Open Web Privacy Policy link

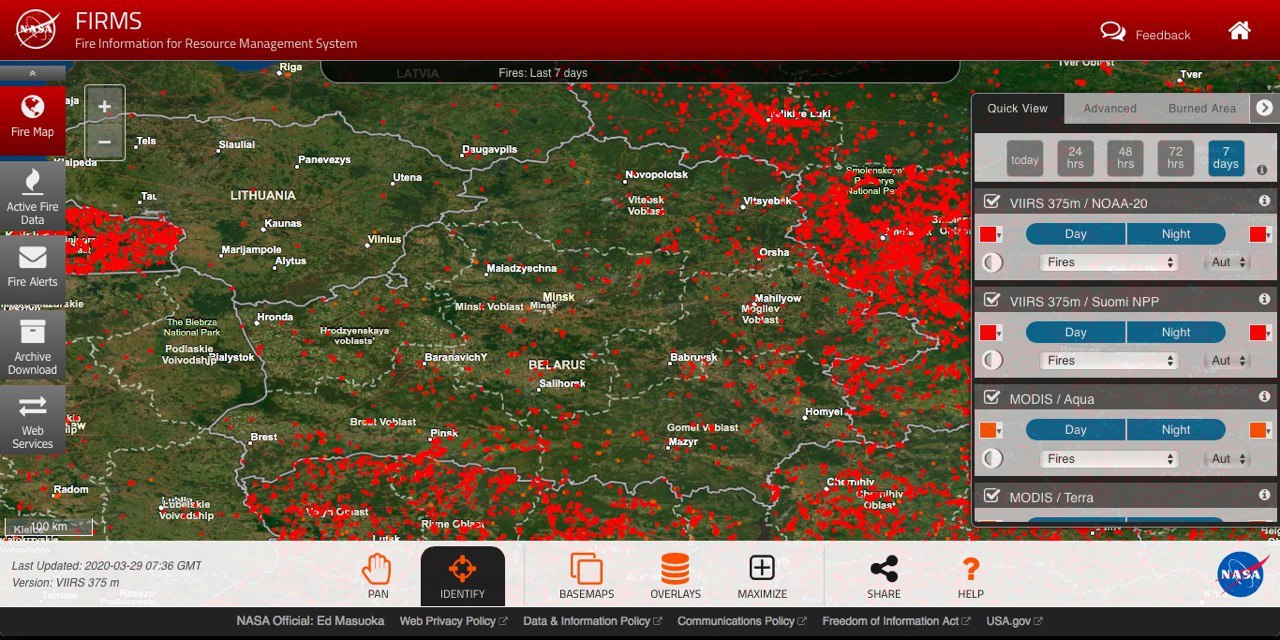(453, 621)
